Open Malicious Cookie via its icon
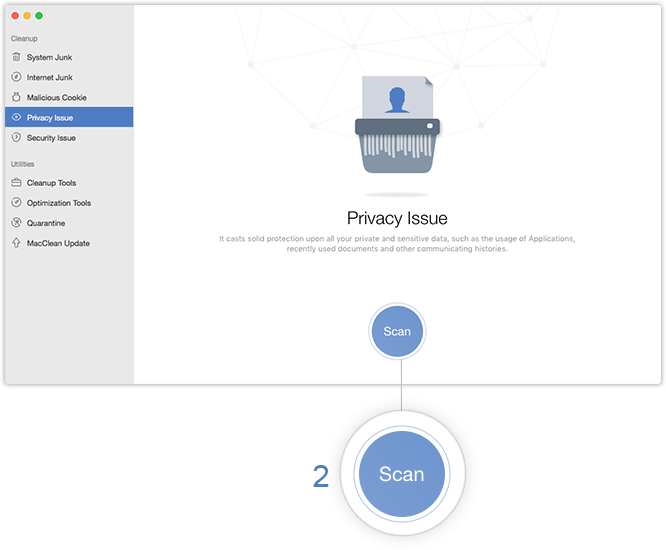The width and height of the screenshot is (666, 550). tap(16, 97)
